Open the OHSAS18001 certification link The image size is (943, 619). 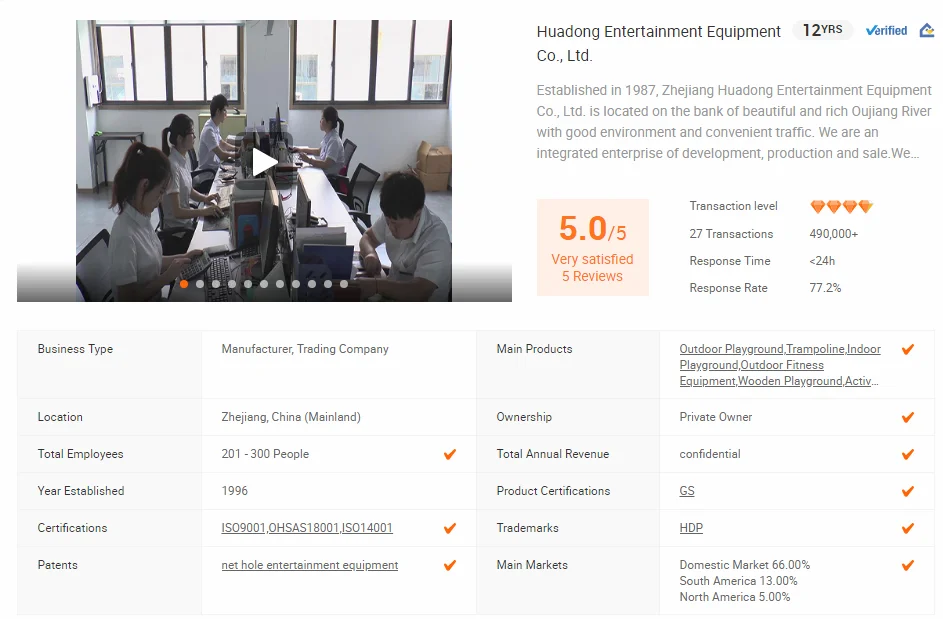pyautogui.click(x=304, y=528)
